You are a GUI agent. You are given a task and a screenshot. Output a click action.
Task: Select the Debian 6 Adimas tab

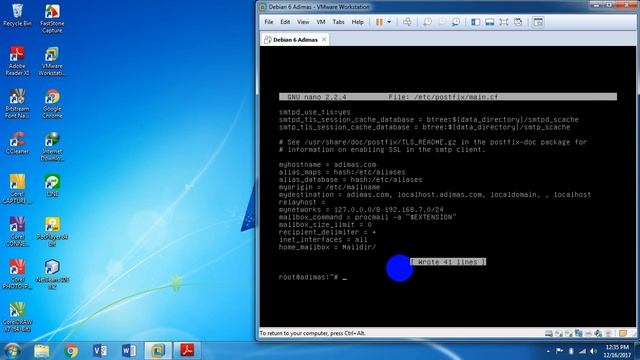click(295, 40)
